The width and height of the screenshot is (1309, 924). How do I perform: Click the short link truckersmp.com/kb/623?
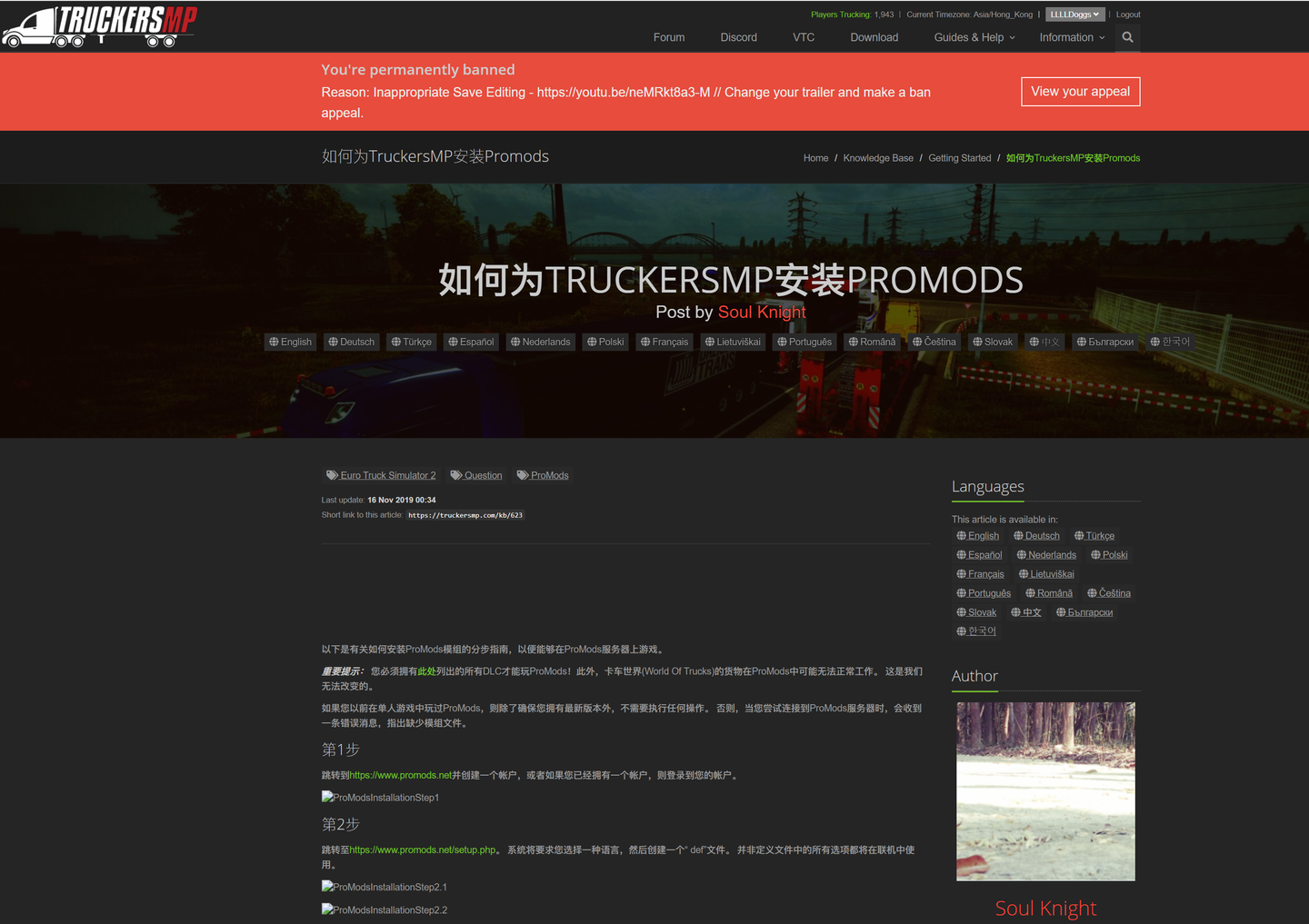(465, 515)
